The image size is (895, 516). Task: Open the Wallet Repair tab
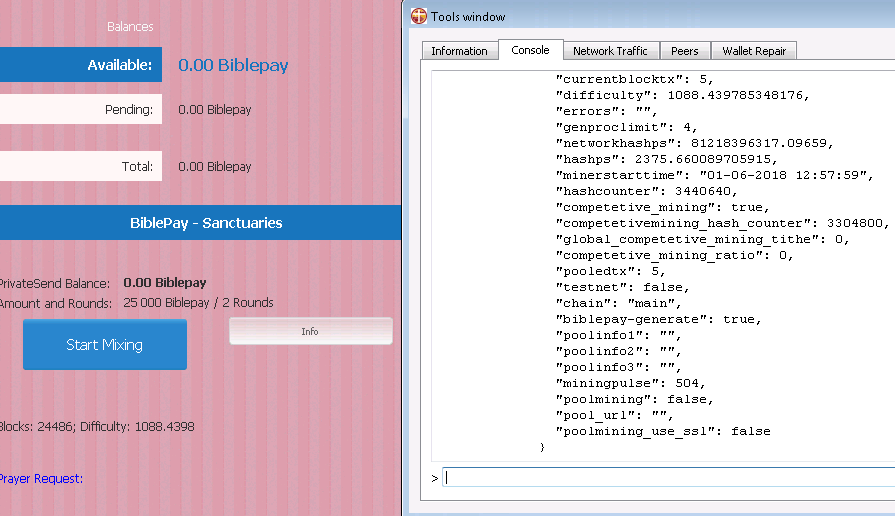[754, 51]
